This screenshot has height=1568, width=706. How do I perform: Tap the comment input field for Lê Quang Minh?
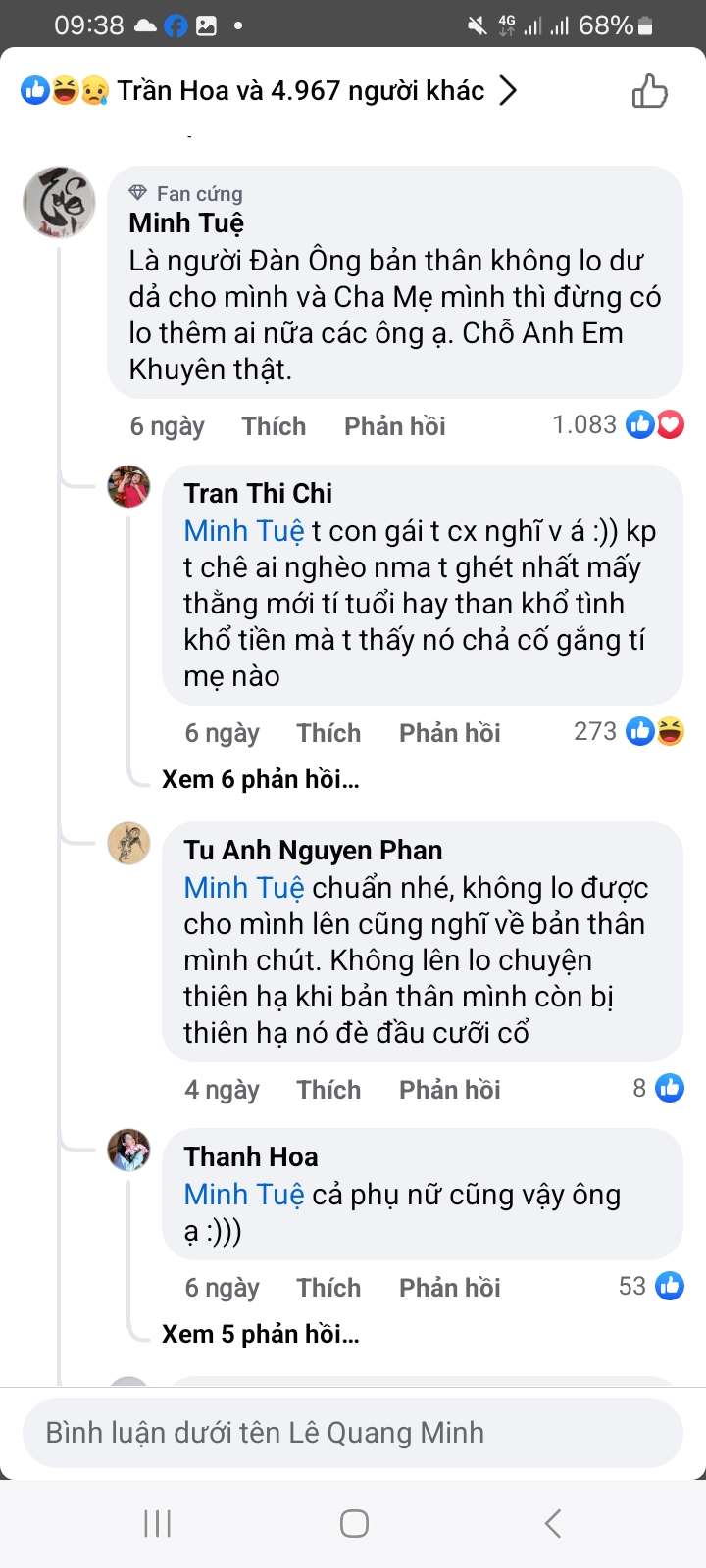pos(353,1433)
